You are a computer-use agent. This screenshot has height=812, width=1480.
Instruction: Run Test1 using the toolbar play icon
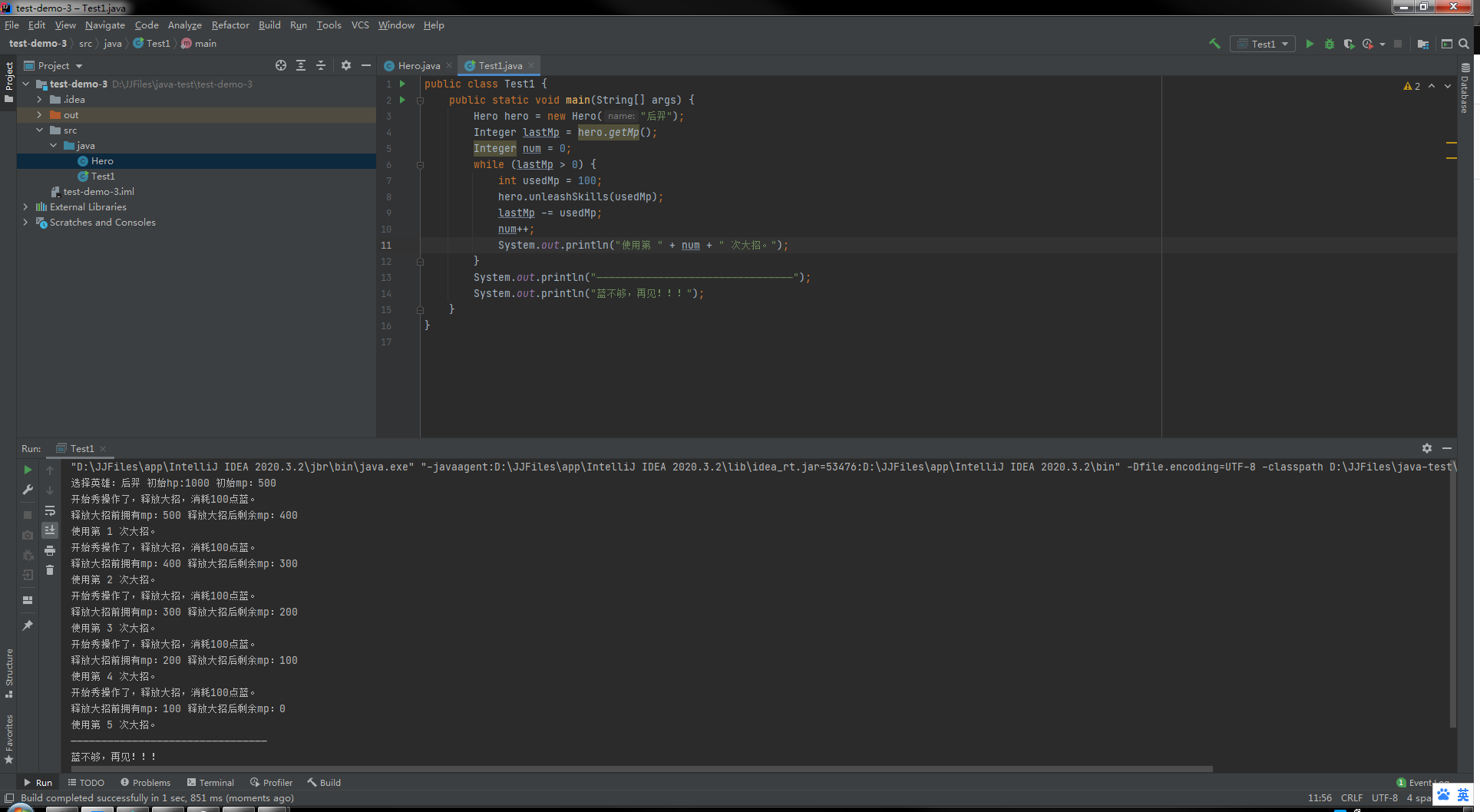1310,44
